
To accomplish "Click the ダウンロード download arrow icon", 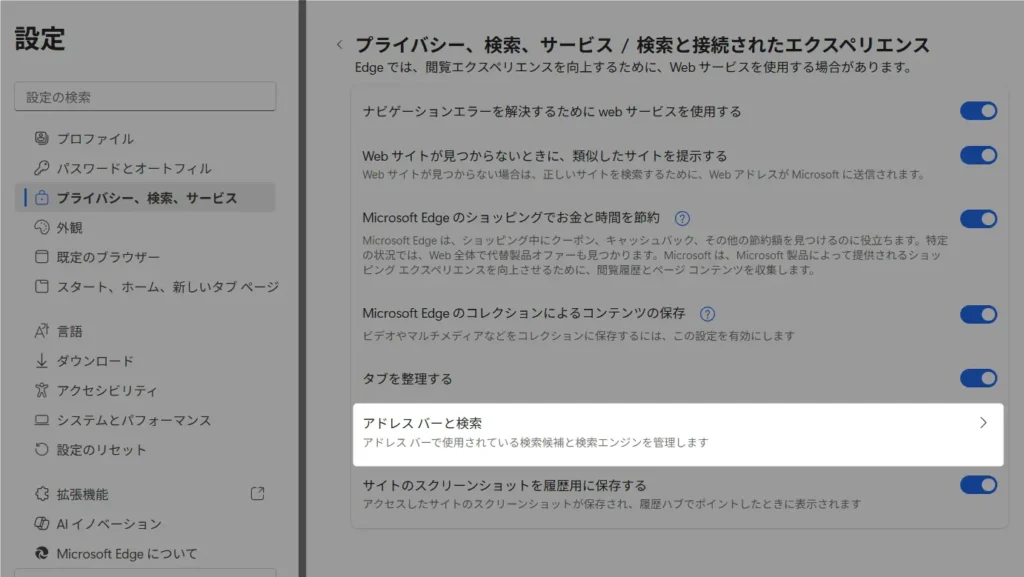I will 41,361.
